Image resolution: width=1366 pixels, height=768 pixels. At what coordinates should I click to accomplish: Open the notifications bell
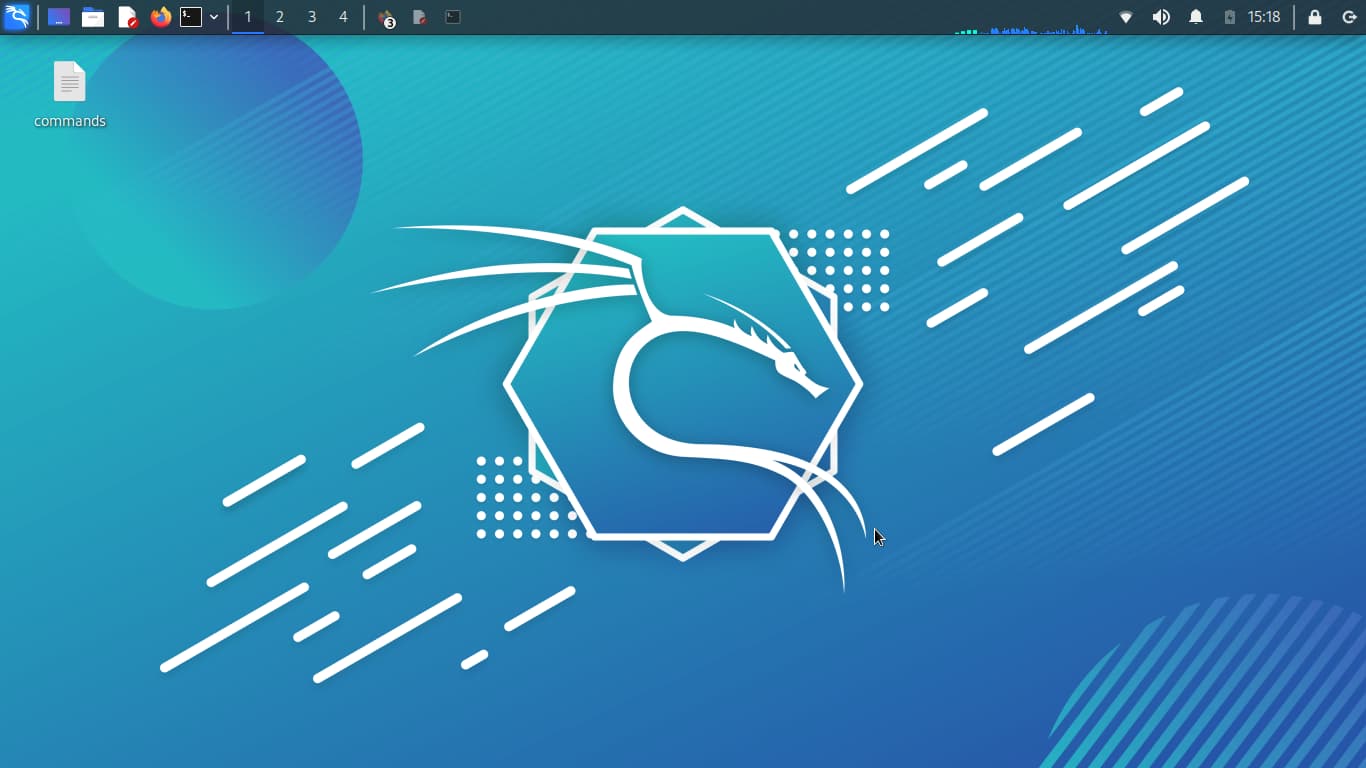[x=1196, y=17]
